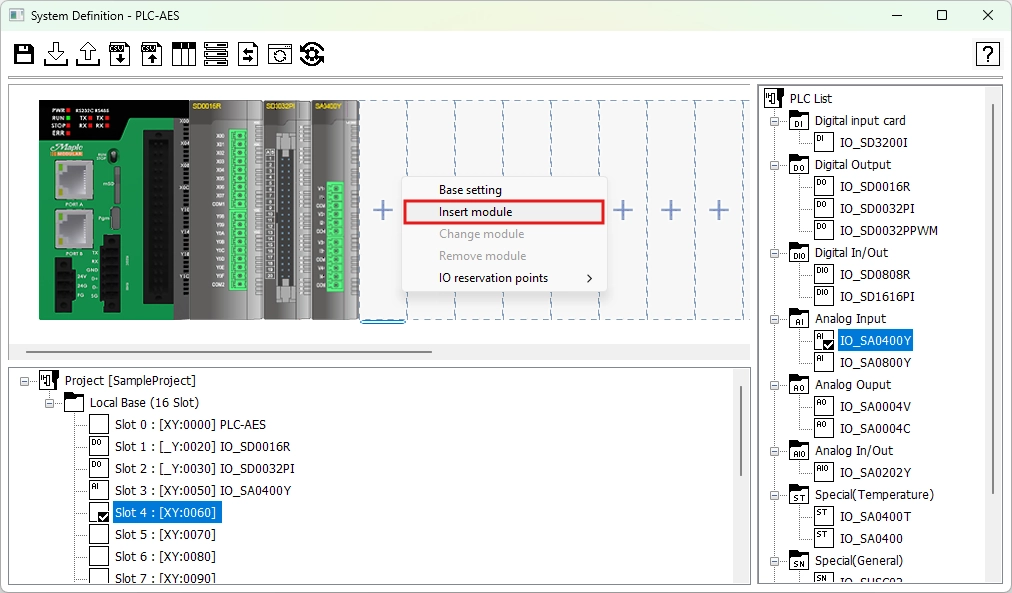
Task: Choose Base setting from context menu
Action: coord(504,190)
